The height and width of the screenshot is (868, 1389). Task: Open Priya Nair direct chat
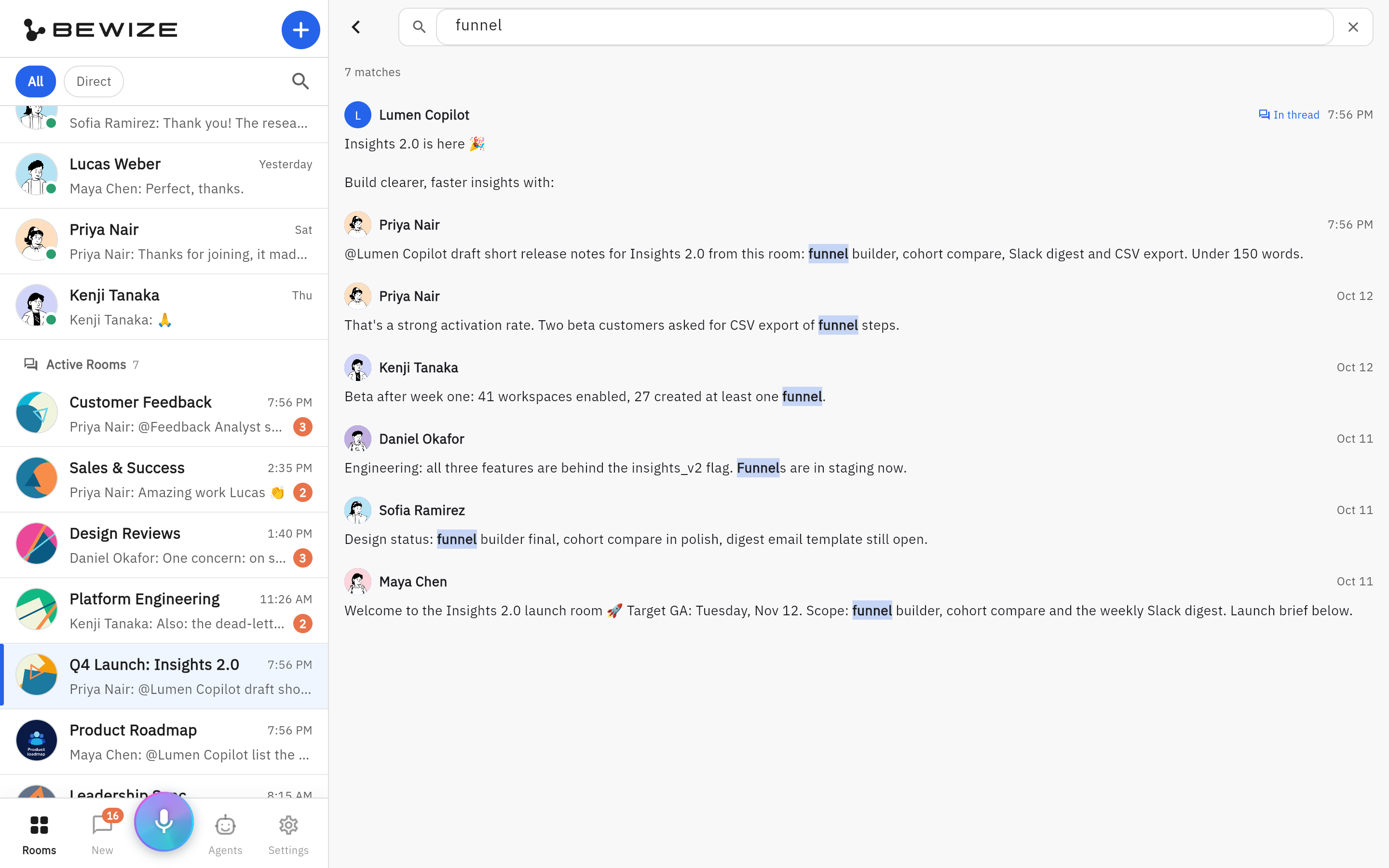164,241
